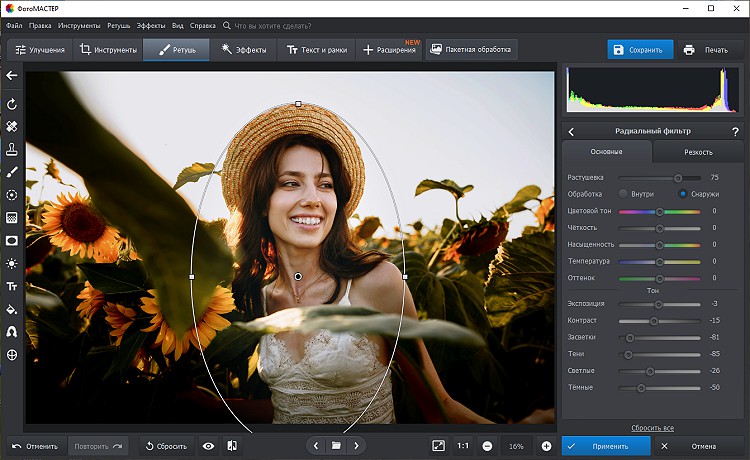Click the 'Сбросить все' link

(x=652, y=428)
